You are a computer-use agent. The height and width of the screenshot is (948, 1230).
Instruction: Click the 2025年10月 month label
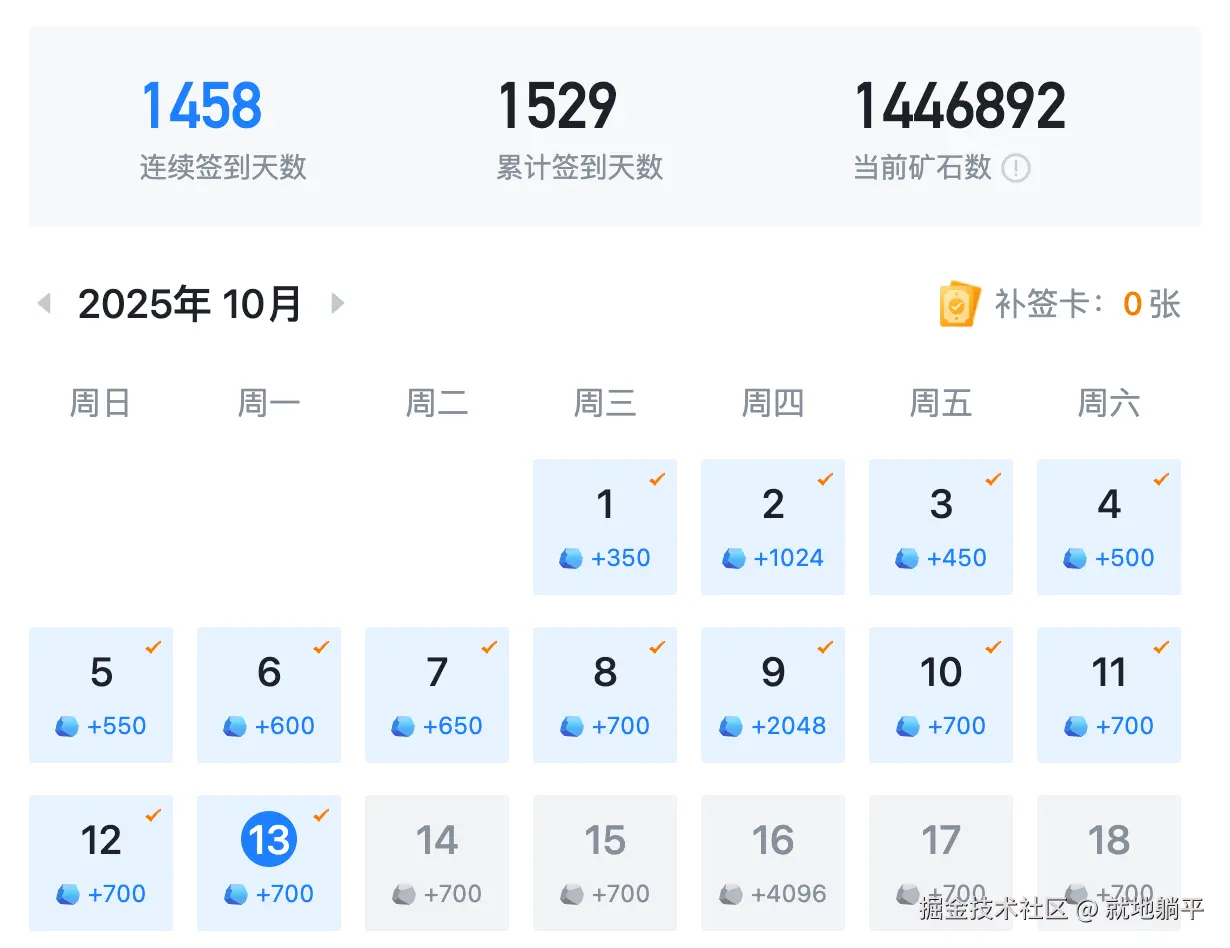[x=190, y=303]
